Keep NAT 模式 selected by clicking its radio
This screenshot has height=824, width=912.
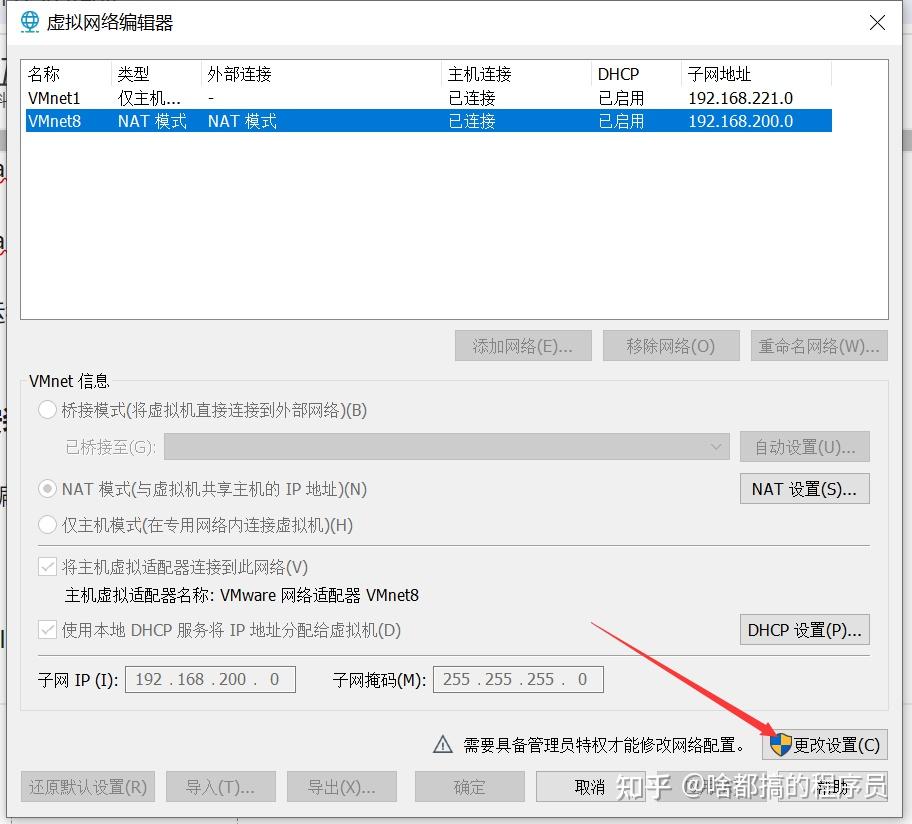[x=46, y=488]
